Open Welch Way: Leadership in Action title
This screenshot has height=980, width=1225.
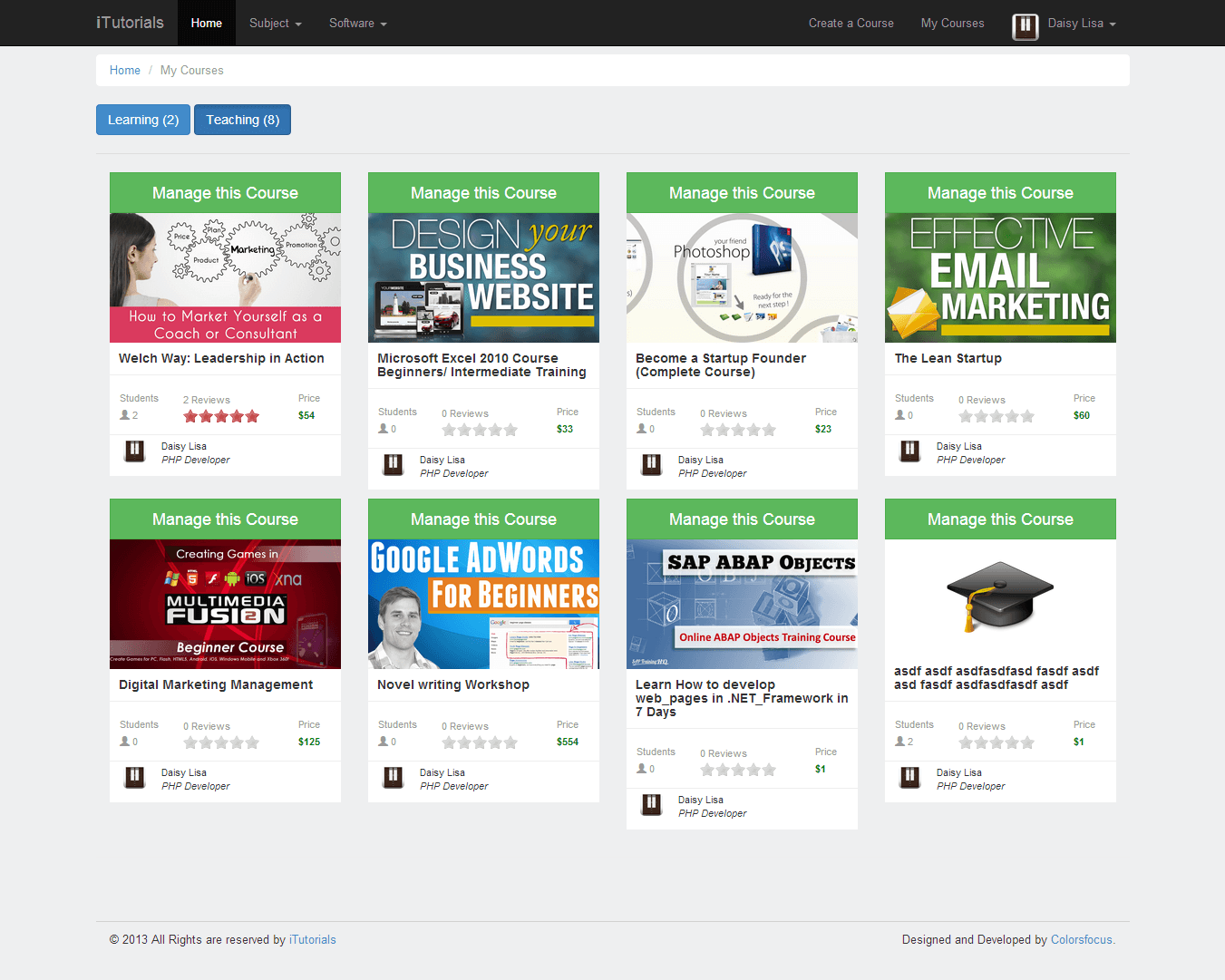[221, 358]
